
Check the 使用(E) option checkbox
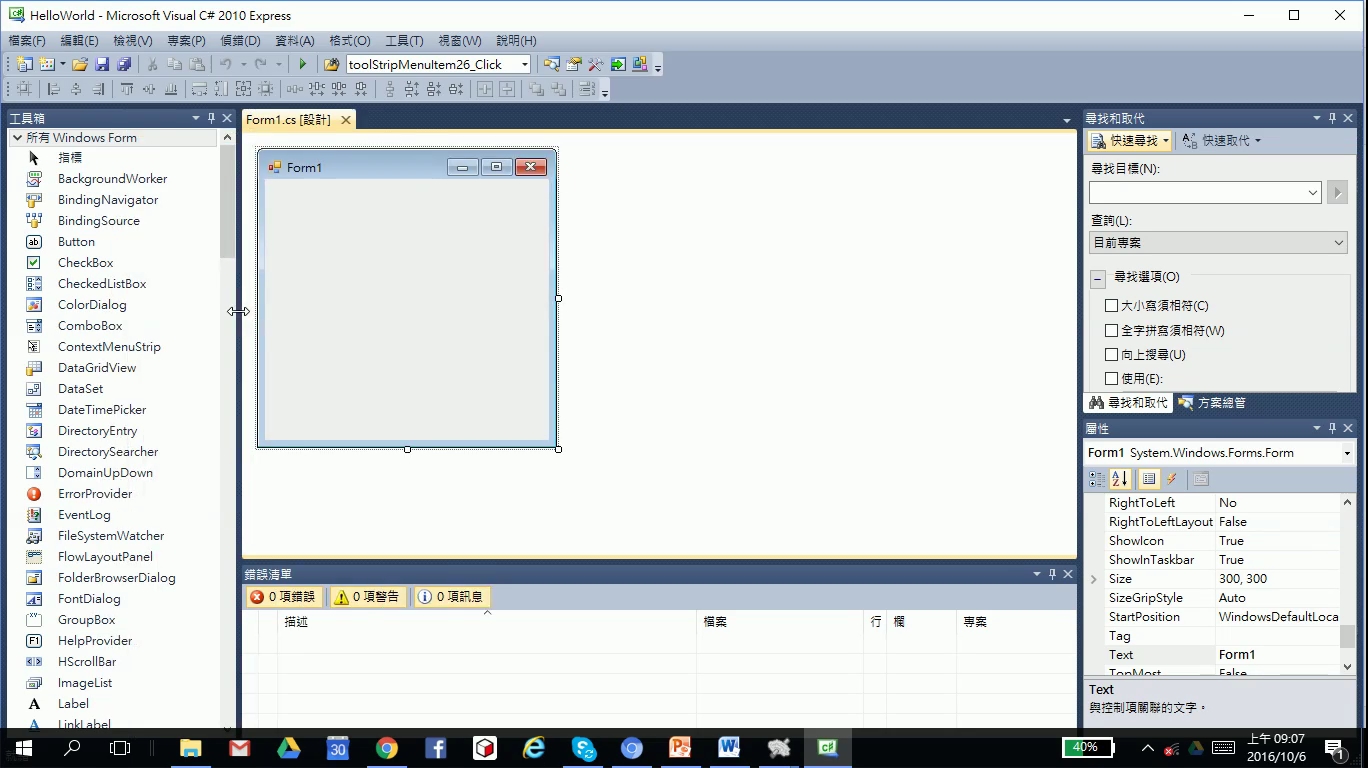[x=1111, y=379]
